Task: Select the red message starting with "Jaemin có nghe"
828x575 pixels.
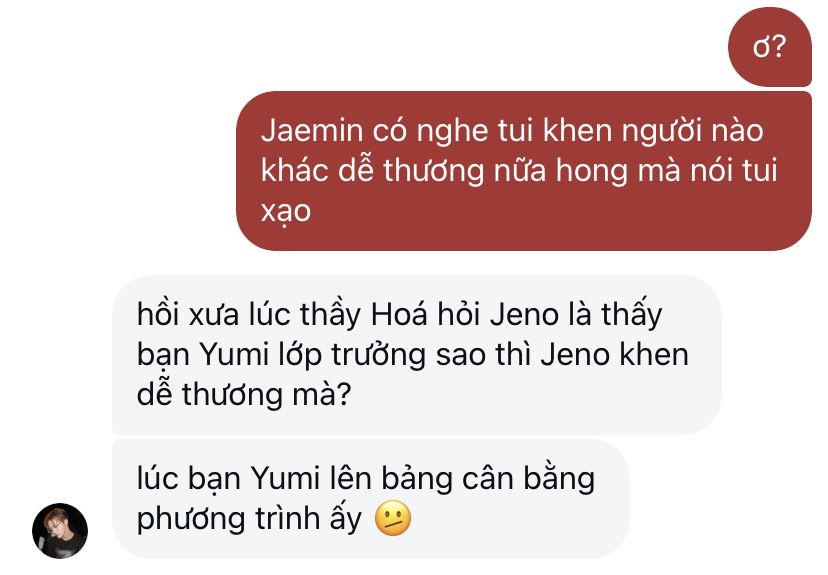Action: point(523,171)
